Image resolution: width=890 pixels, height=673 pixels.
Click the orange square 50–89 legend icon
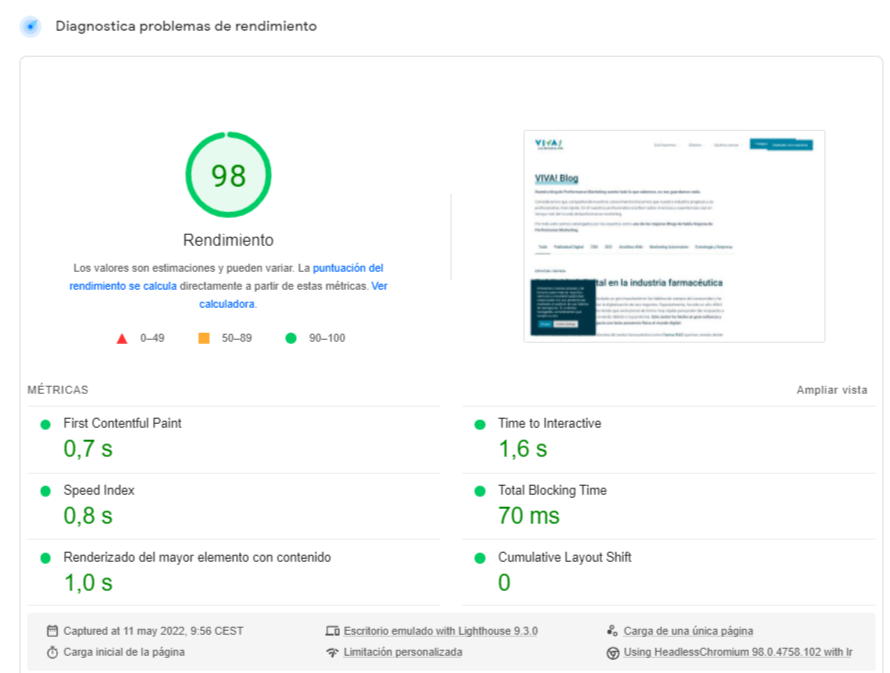click(x=204, y=338)
